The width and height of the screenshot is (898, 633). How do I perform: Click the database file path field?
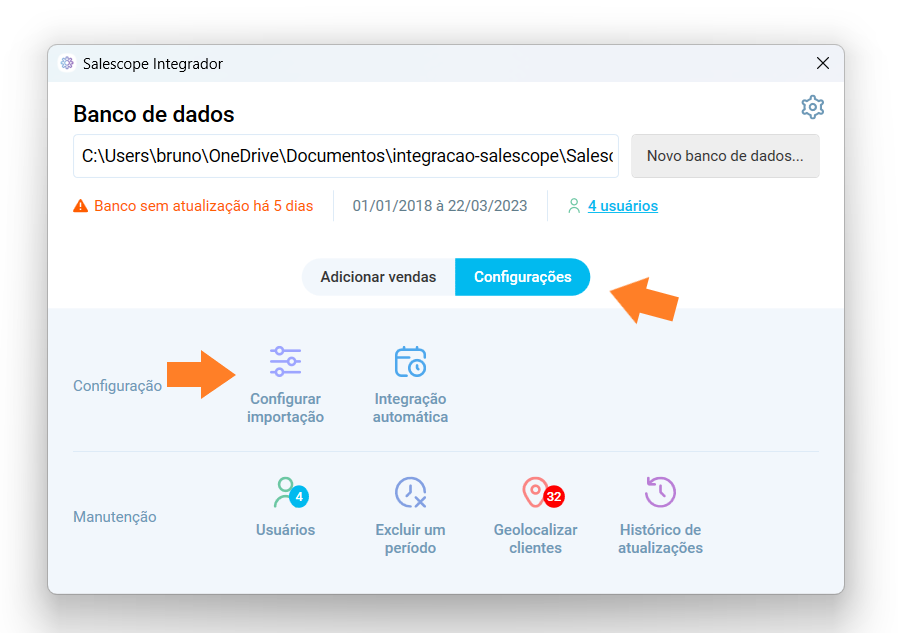(346, 156)
